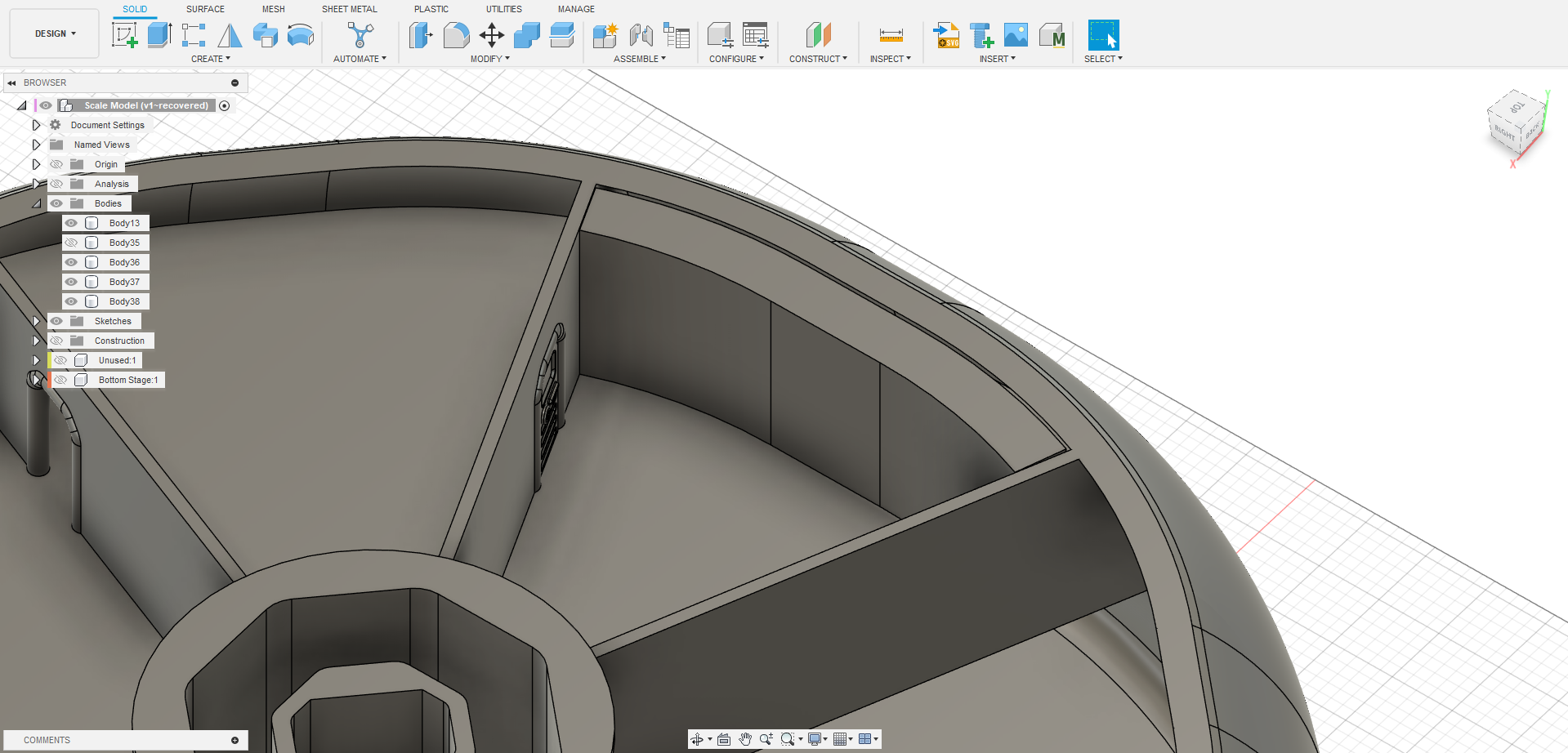This screenshot has width=1568, height=753.
Task: Create a New Component from Assemble
Action: [x=605, y=35]
